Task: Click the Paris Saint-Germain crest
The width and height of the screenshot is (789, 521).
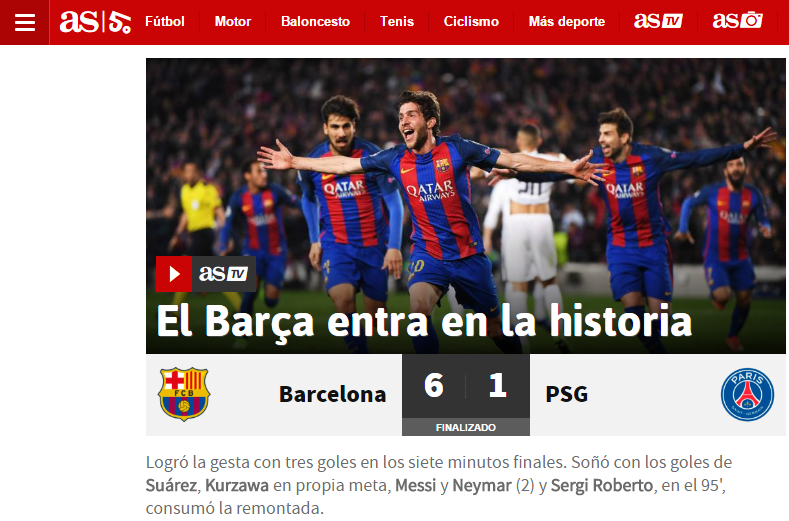Action: point(747,394)
